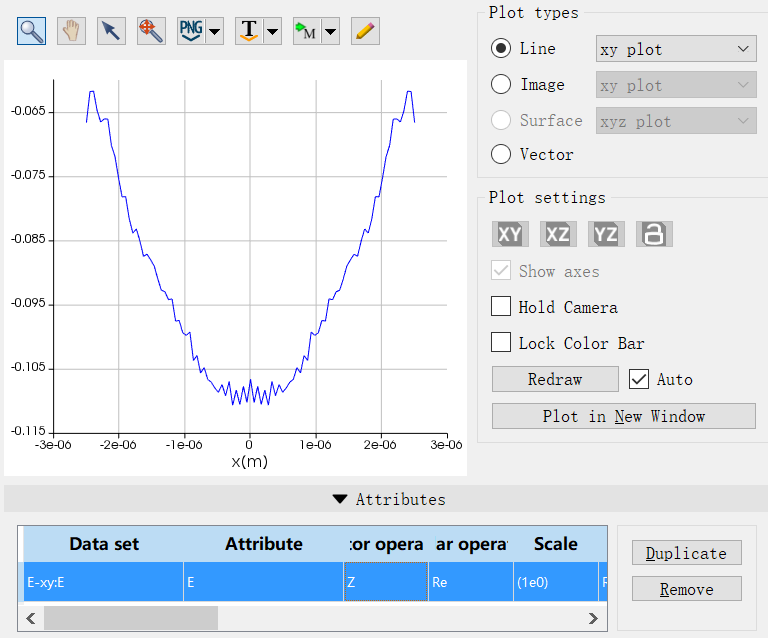Click the Scale column header
This screenshot has width=768, height=638.
pyautogui.click(x=555, y=544)
